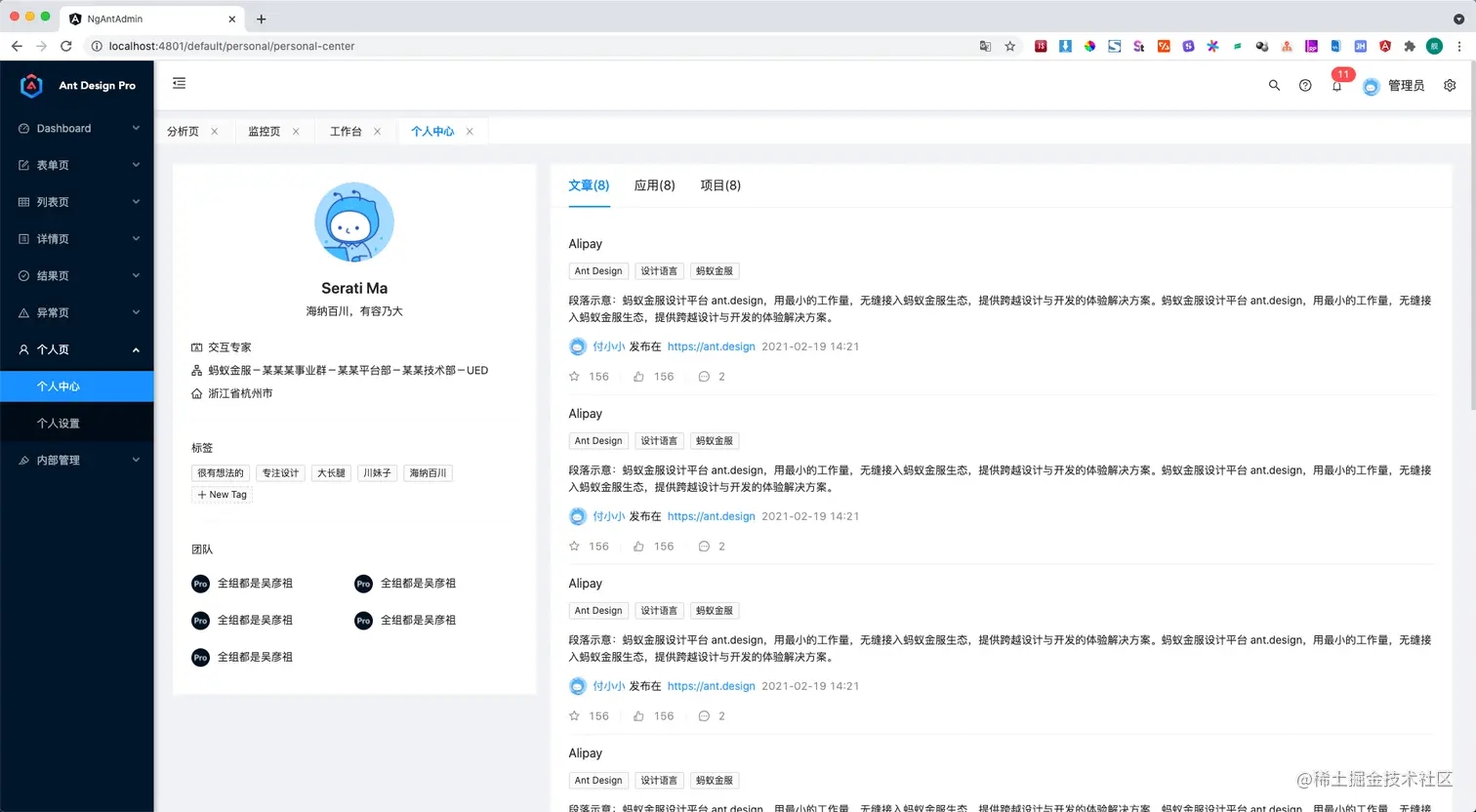The width and height of the screenshot is (1476, 812).
Task: Add a tag with New Tag button
Action: (223, 495)
